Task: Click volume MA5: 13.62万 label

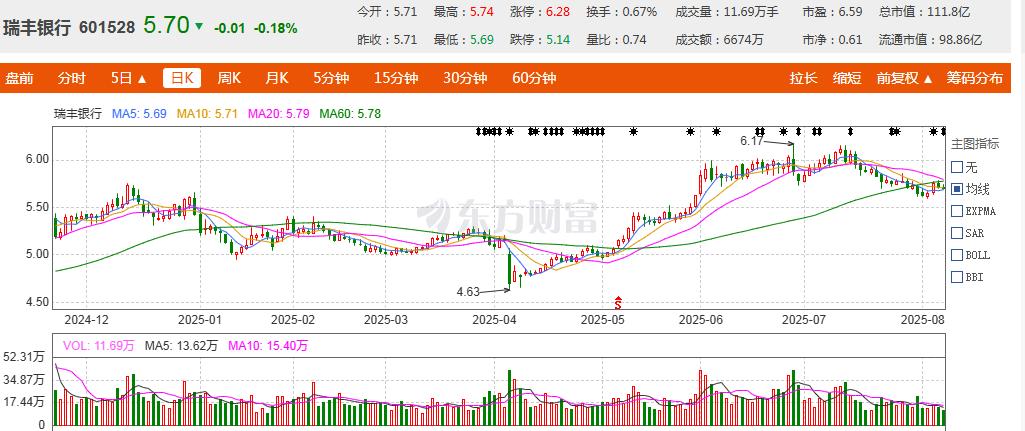Action: tap(181, 345)
